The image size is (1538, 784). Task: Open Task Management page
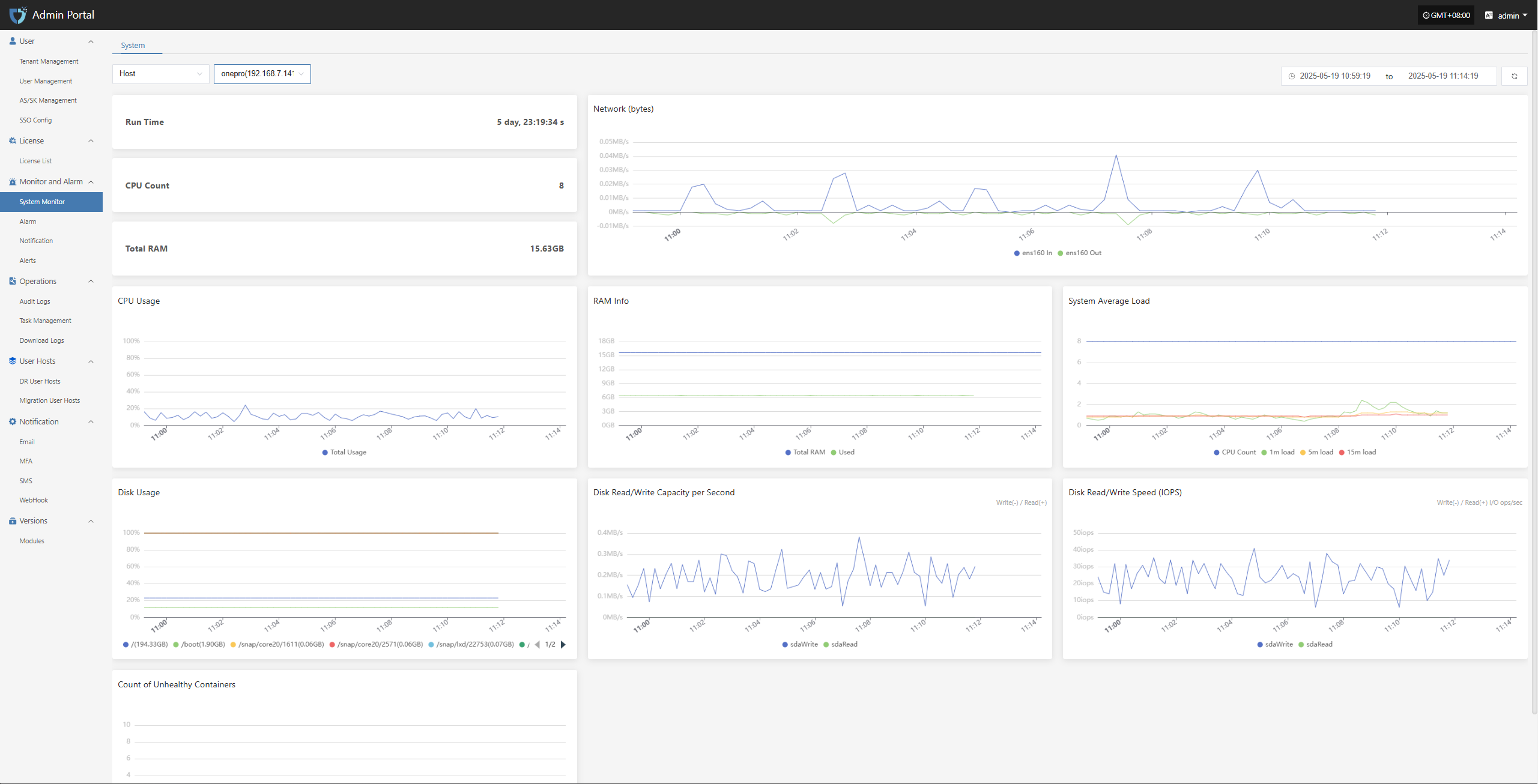tap(45, 321)
